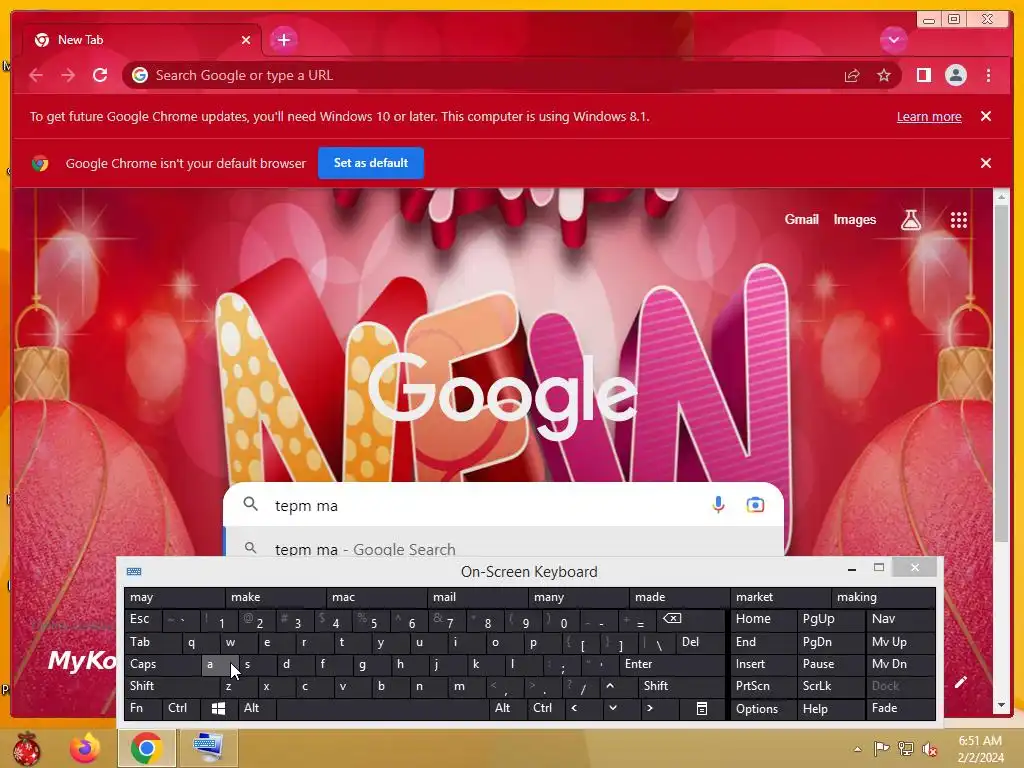Open the Chrome profile avatar
The width and height of the screenshot is (1024, 768).
point(955,76)
